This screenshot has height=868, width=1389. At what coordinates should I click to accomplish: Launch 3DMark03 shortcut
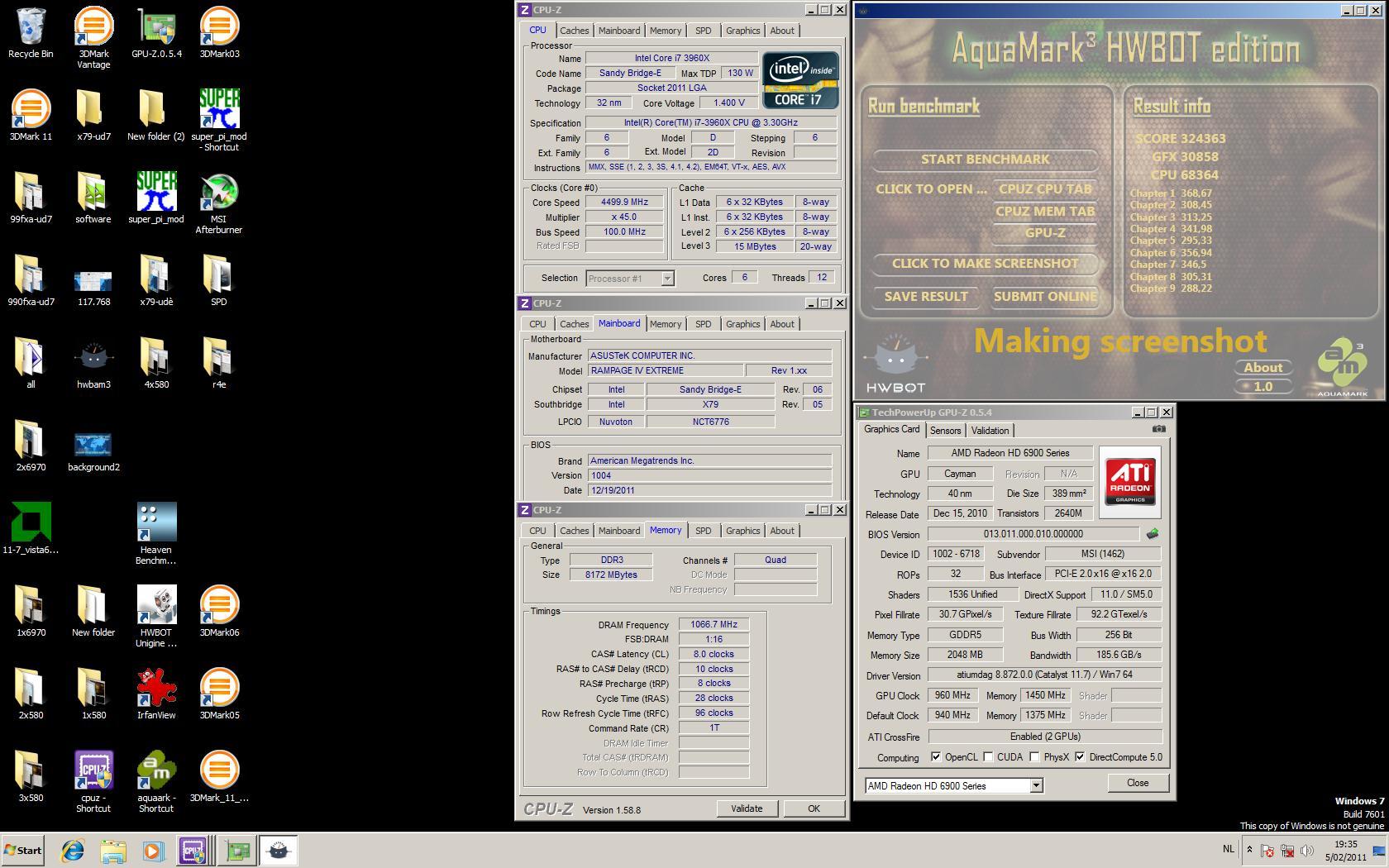tap(219, 33)
